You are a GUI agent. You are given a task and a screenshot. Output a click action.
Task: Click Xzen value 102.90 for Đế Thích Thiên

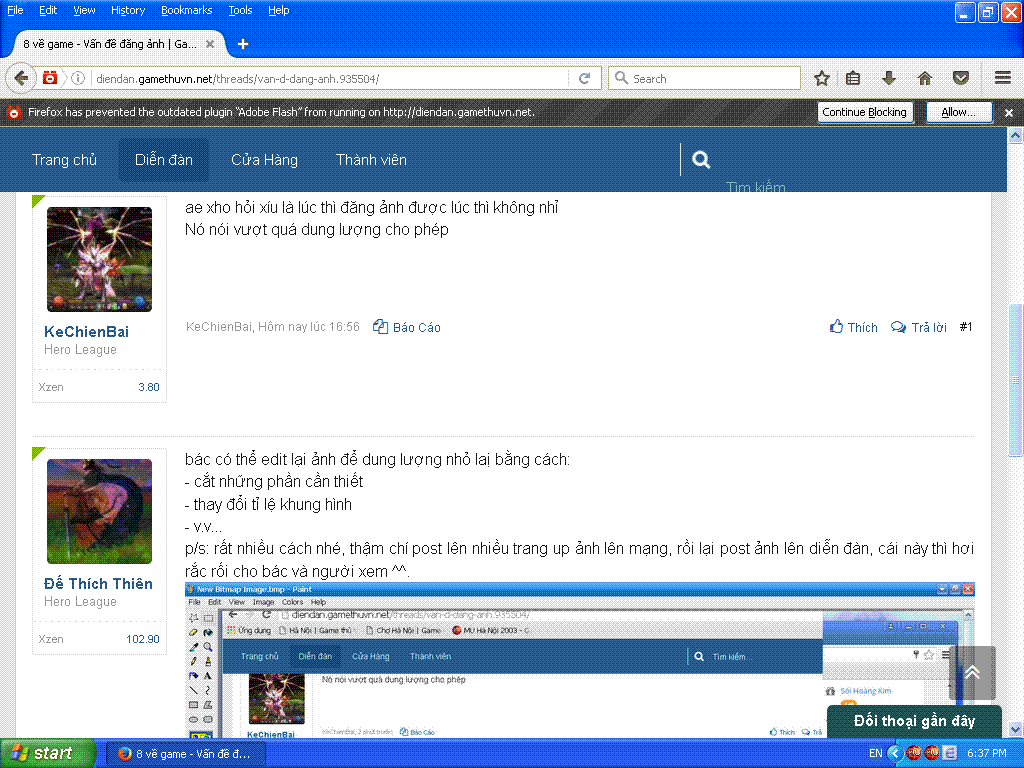pos(143,639)
